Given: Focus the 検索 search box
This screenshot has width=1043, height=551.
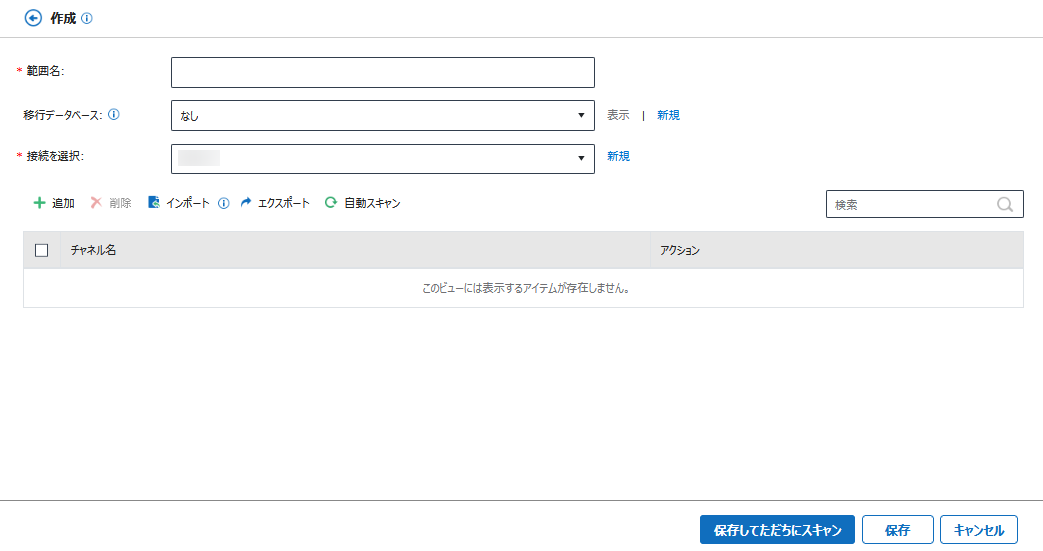Looking at the screenshot, I should tap(925, 204).
